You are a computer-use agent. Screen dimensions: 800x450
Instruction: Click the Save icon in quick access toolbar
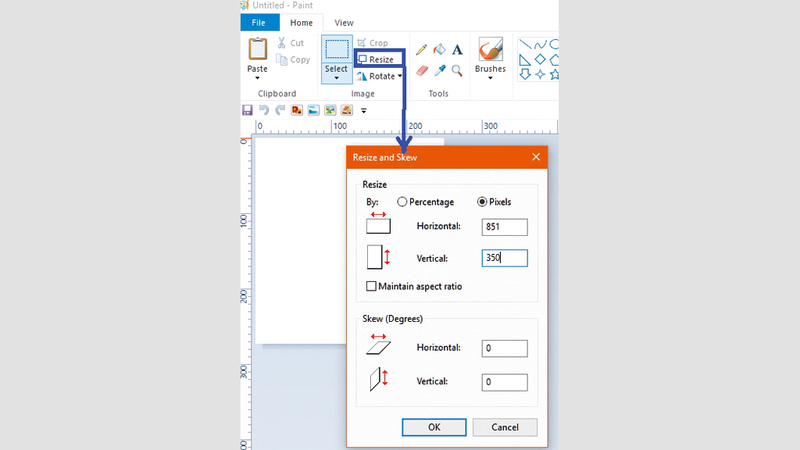(247, 110)
